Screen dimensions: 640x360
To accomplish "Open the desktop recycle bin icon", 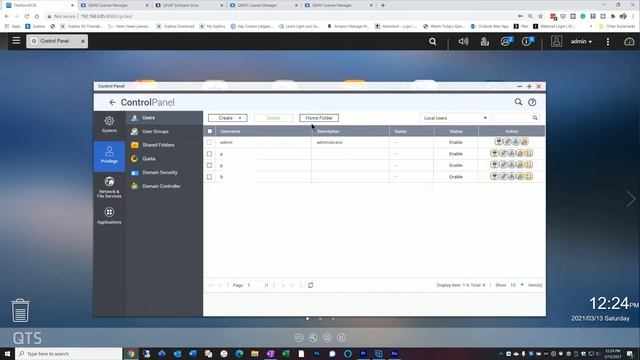I will tap(20, 311).
